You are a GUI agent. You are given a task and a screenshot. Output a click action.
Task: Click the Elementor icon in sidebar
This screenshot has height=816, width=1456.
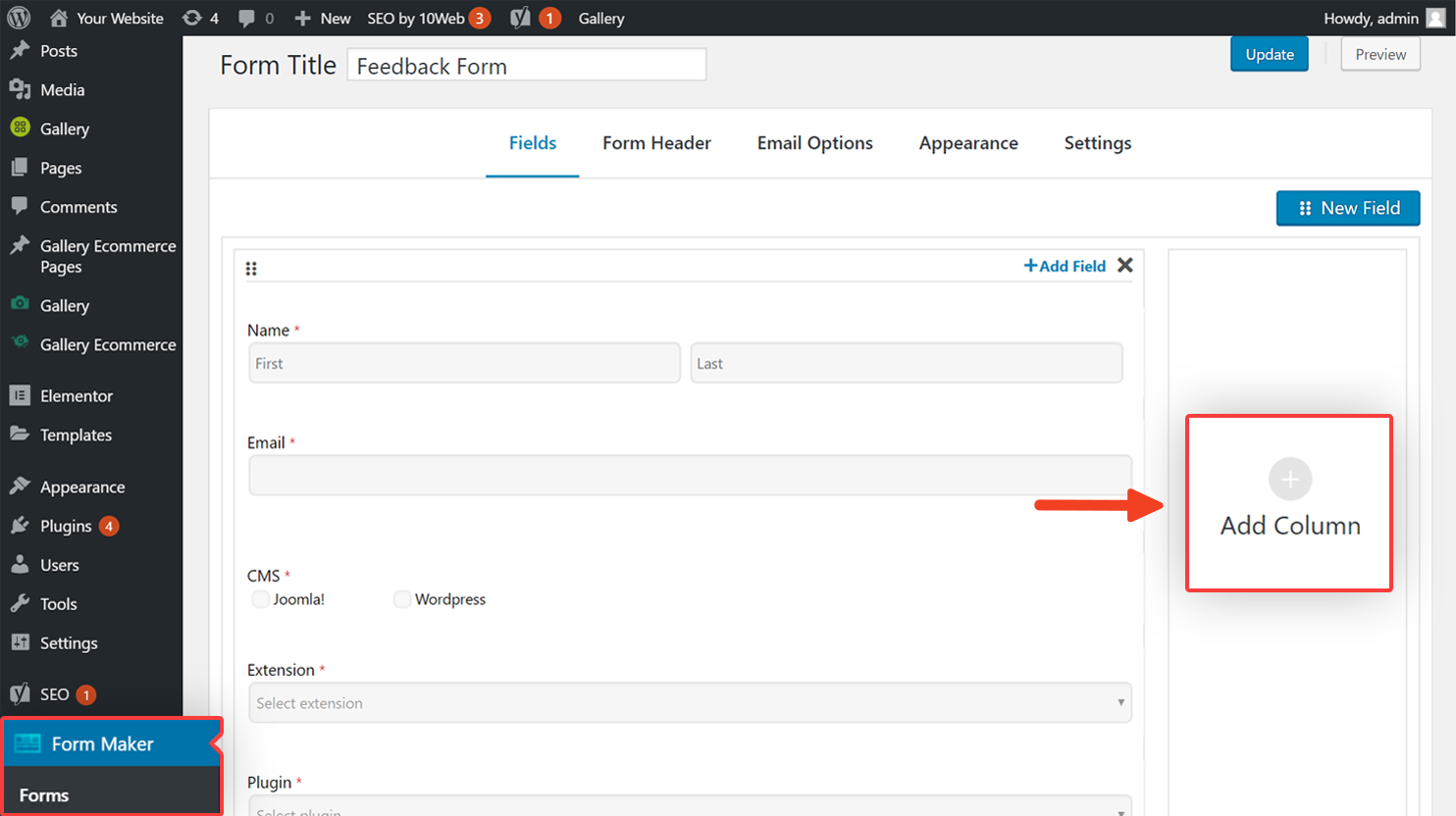point(20,395)
